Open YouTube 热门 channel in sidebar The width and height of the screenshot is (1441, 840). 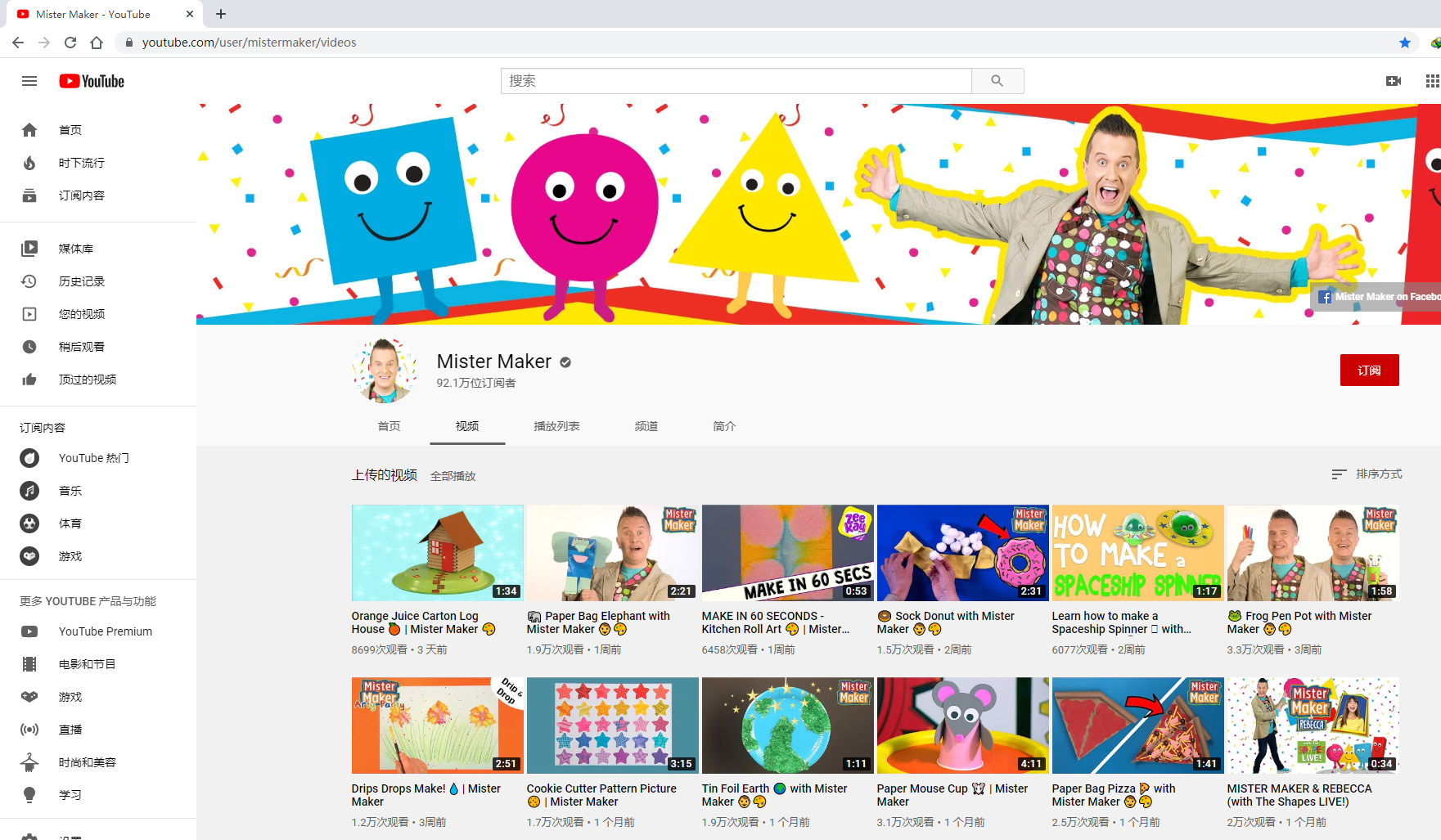click(98, 458)
